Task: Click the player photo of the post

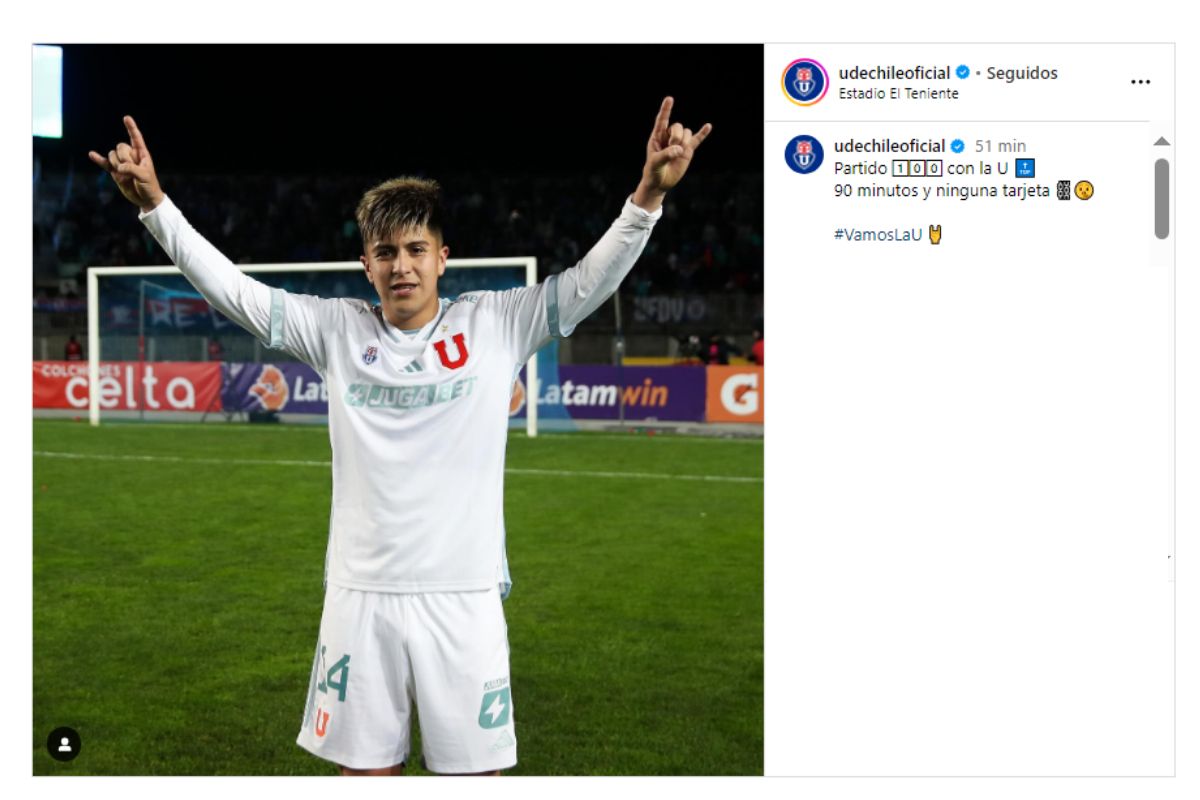Action: click(x=398, y=410)
